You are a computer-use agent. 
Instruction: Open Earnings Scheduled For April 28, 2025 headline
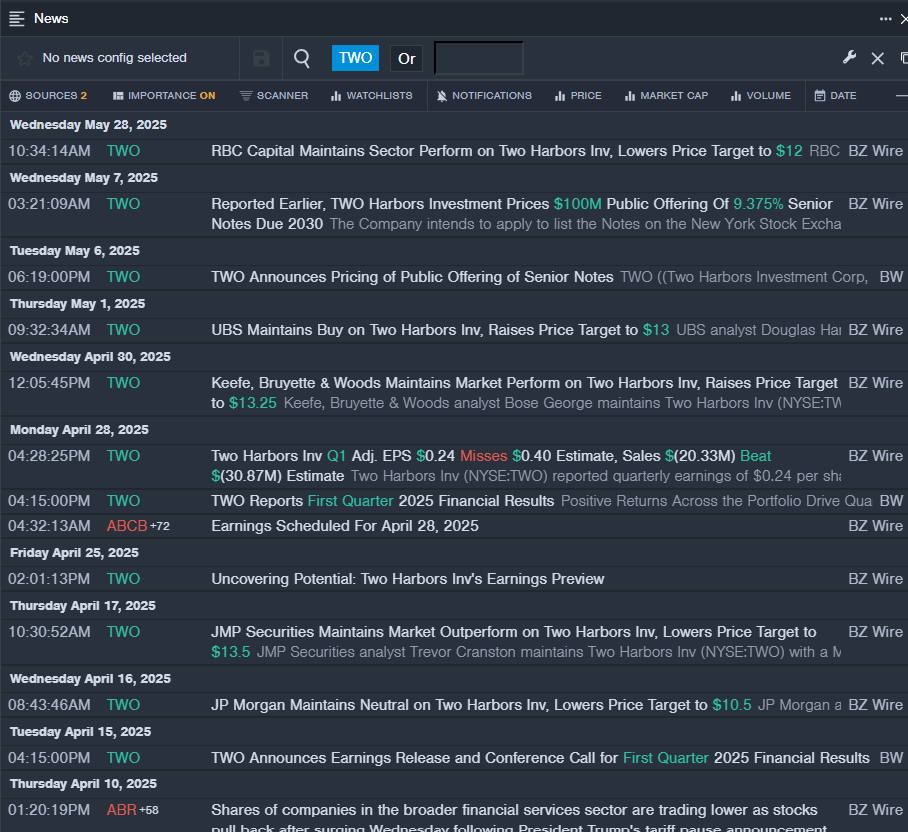(x=345, y=526)
